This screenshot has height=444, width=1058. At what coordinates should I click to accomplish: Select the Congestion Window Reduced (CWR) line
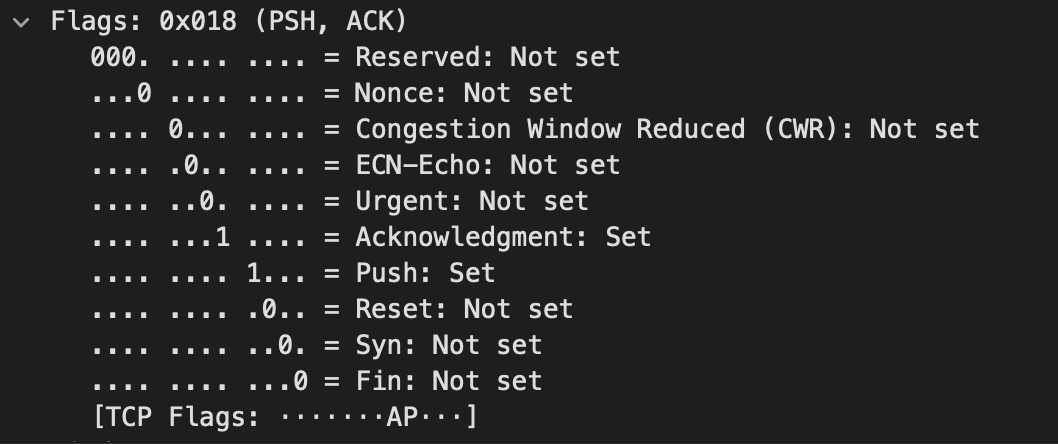(535, 129)
